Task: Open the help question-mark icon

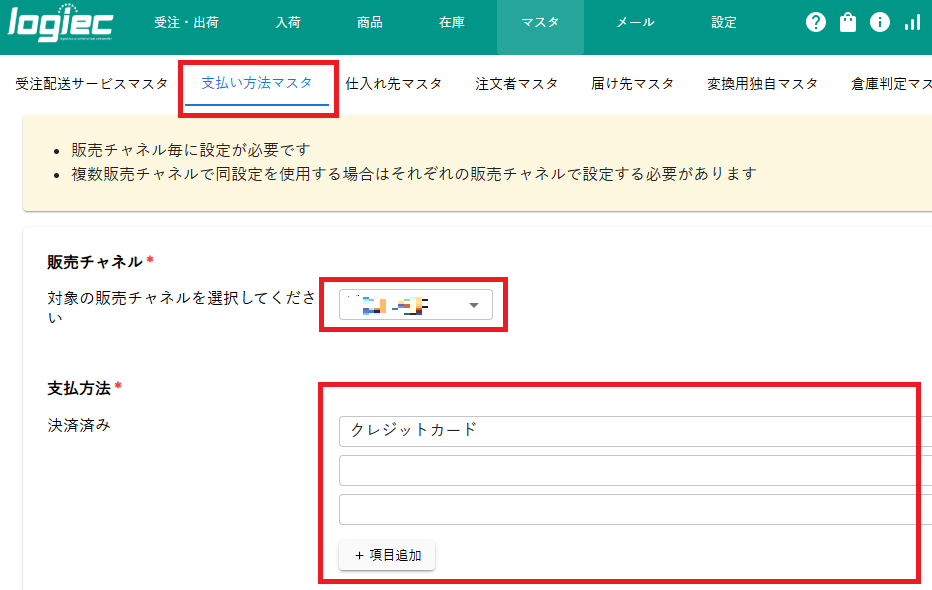Action: [x=815, y=21]
